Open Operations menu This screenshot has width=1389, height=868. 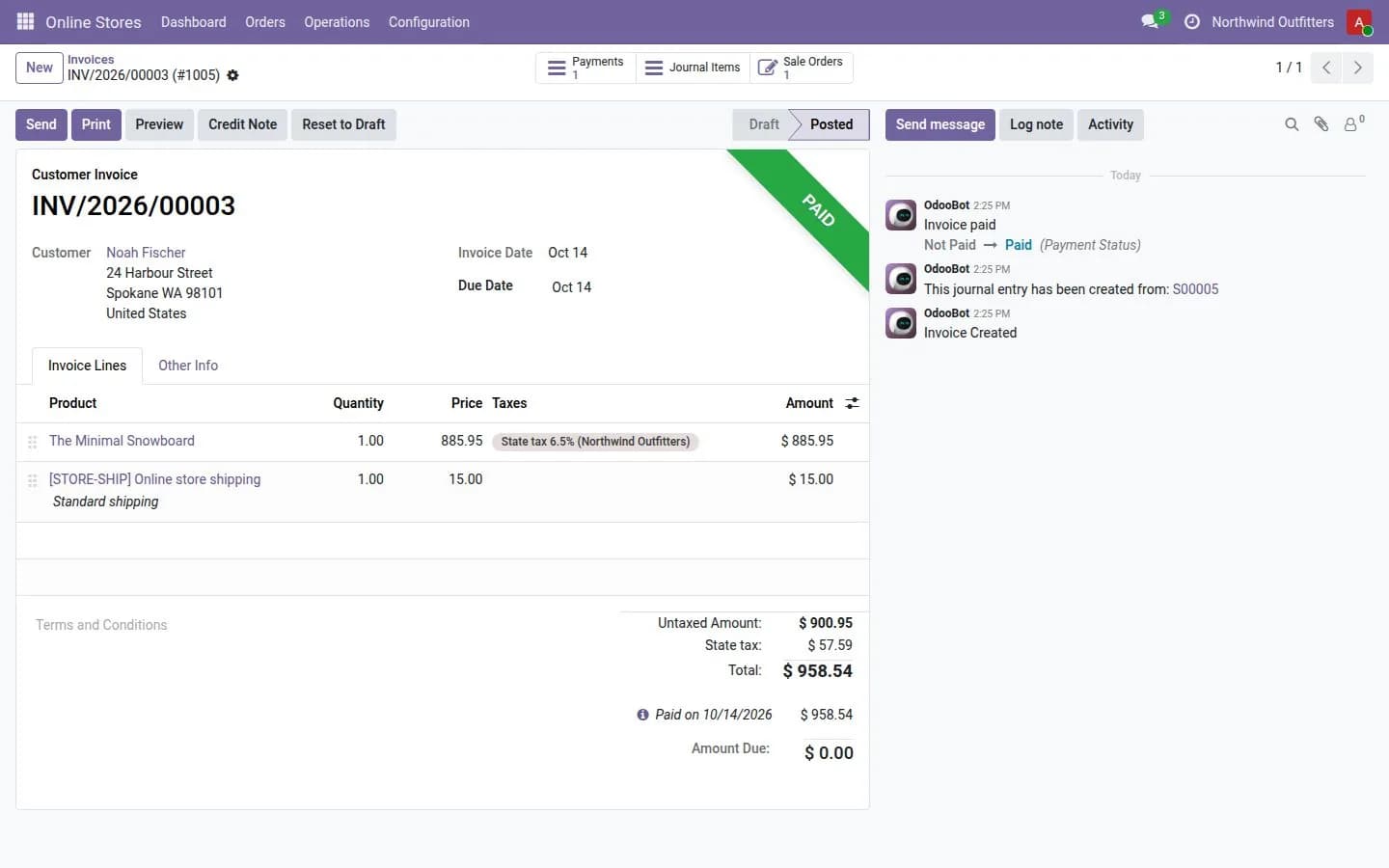tap(337, 22)
